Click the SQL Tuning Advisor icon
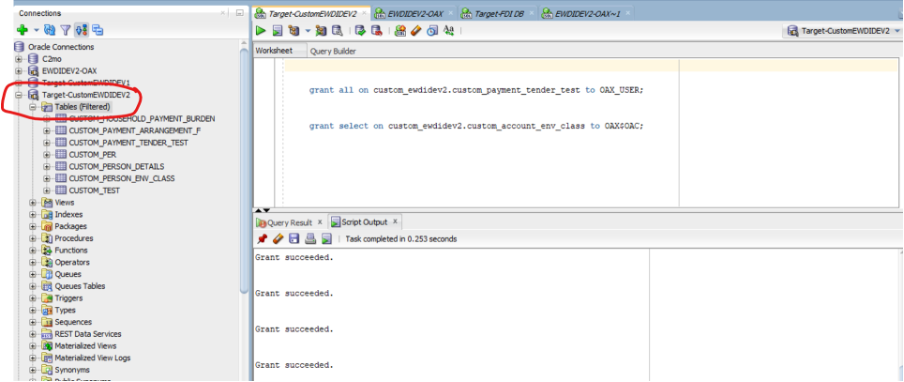This screenshot has width=904, height=382. (337, 31)
